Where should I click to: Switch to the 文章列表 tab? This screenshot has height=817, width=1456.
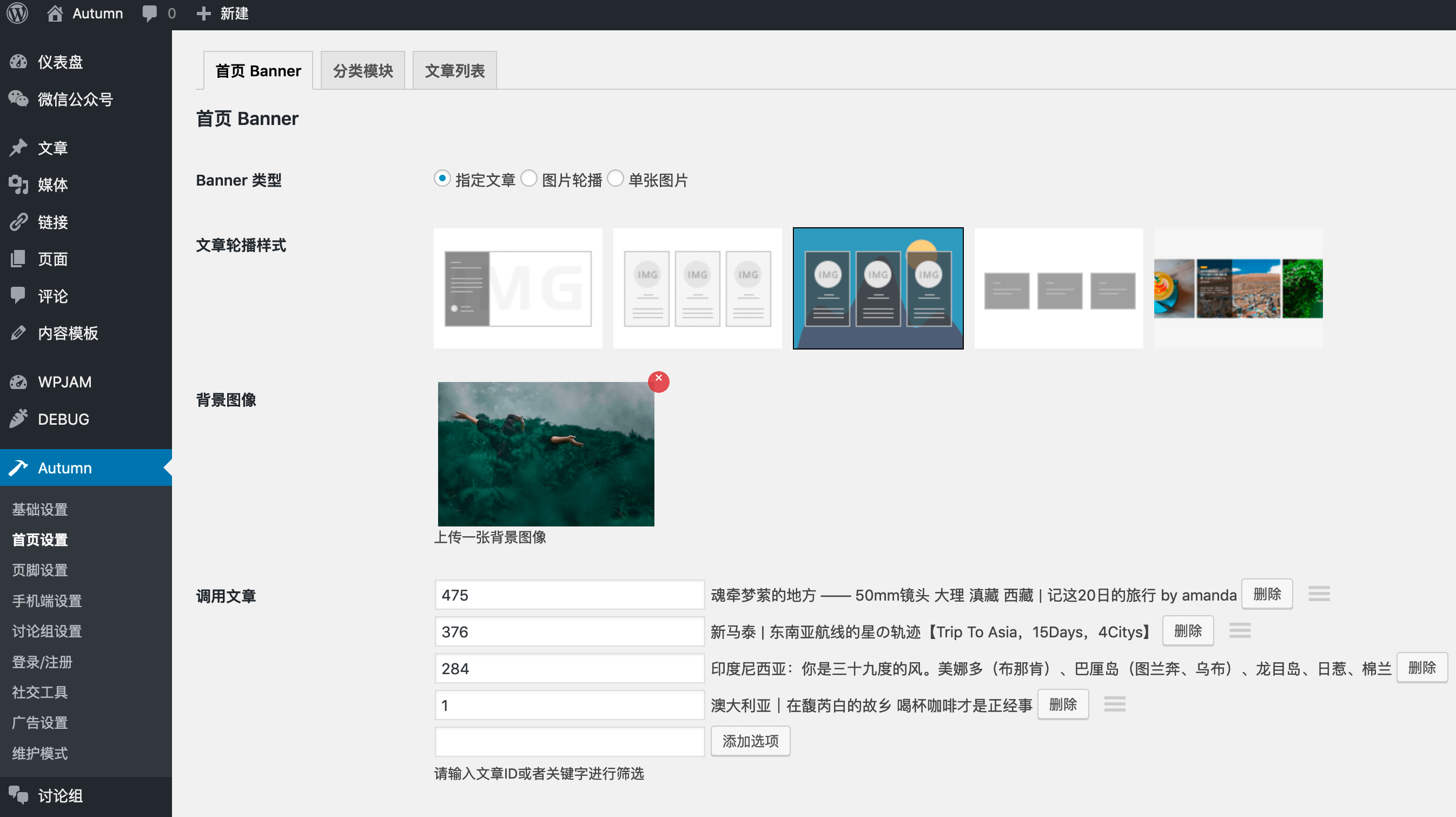tap(454, 71)
